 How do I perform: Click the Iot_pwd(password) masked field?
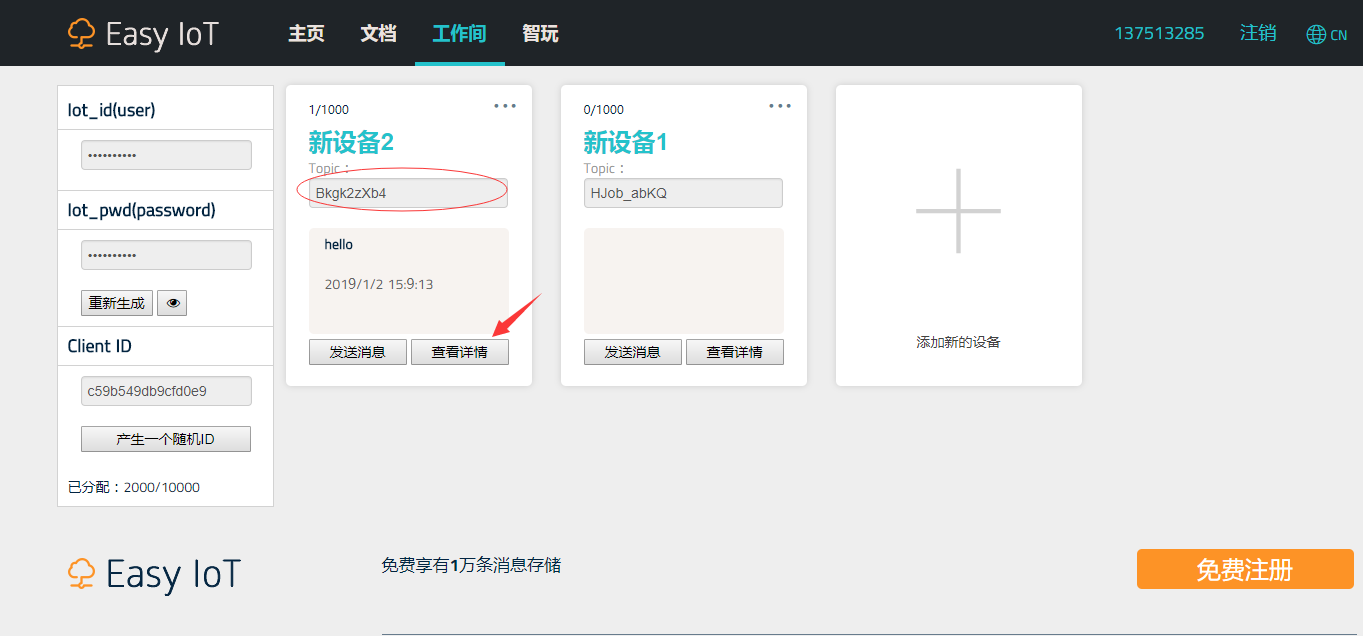coord(166,255)
